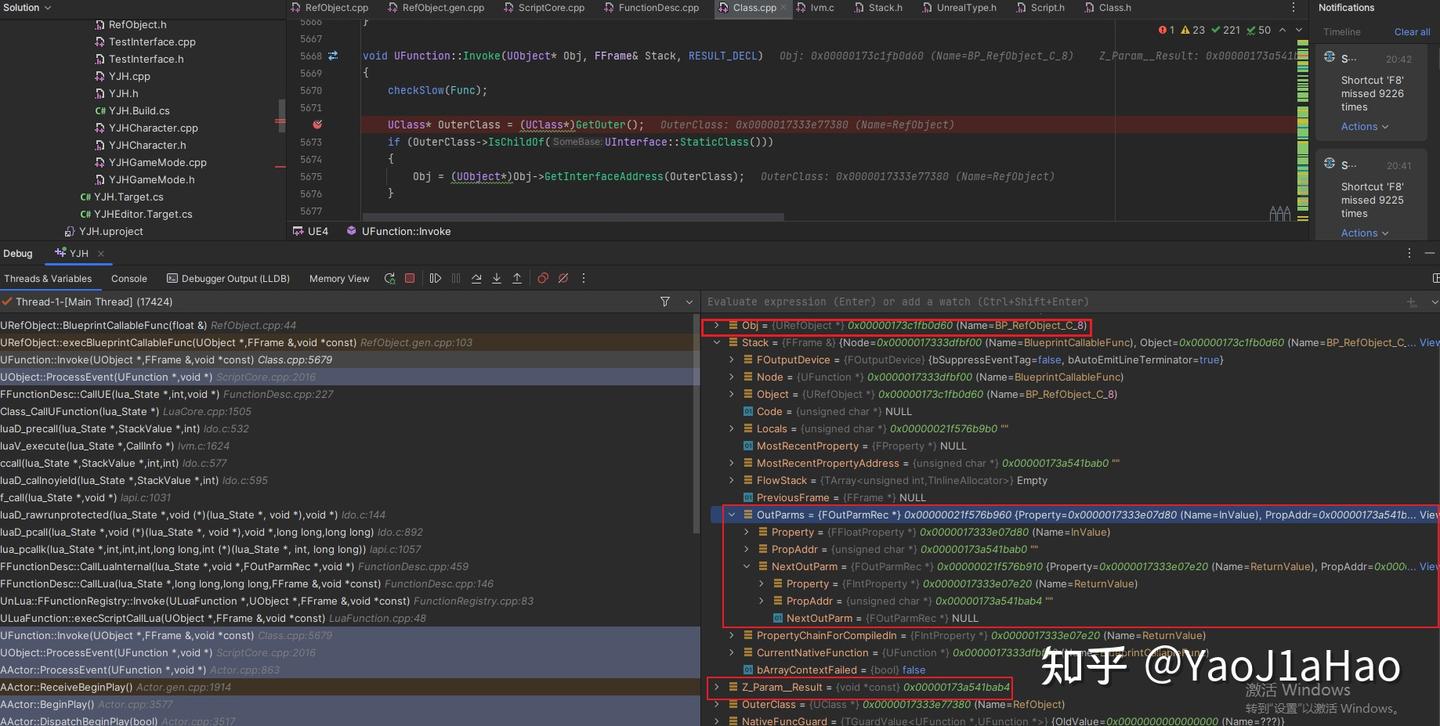This screenshot has width=1440, height=726.
Task: Mute breakpoints using the slashed breakpoint icon
Action: pyautogui.click(x=563, y=279)
